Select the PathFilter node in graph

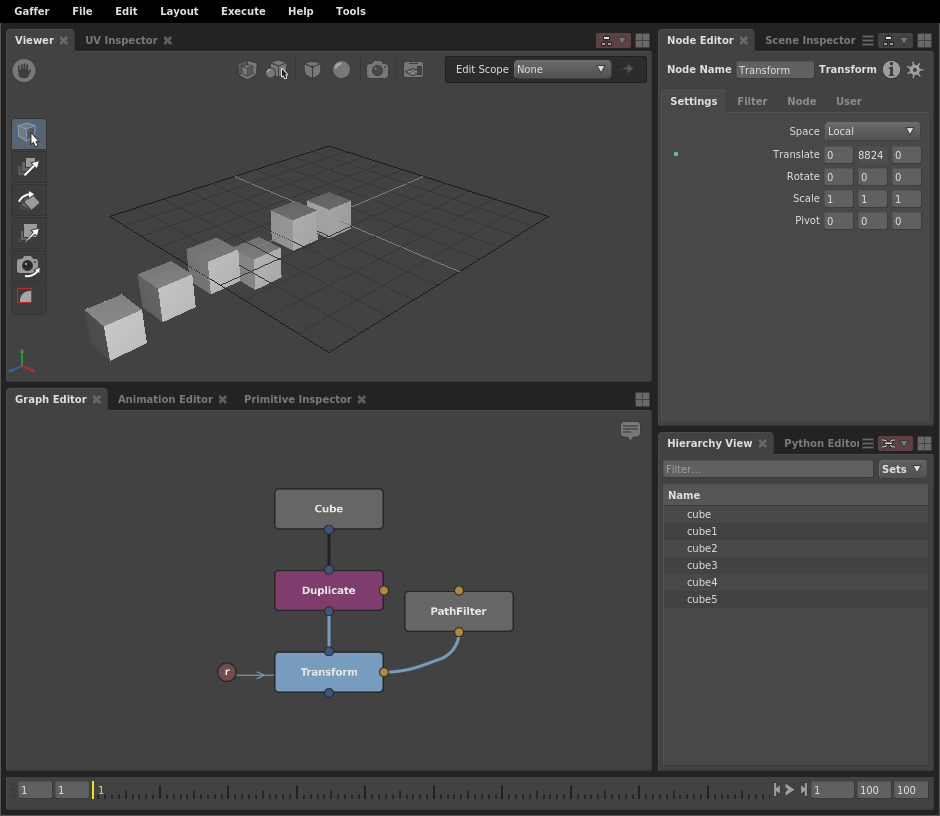[459, 611]
